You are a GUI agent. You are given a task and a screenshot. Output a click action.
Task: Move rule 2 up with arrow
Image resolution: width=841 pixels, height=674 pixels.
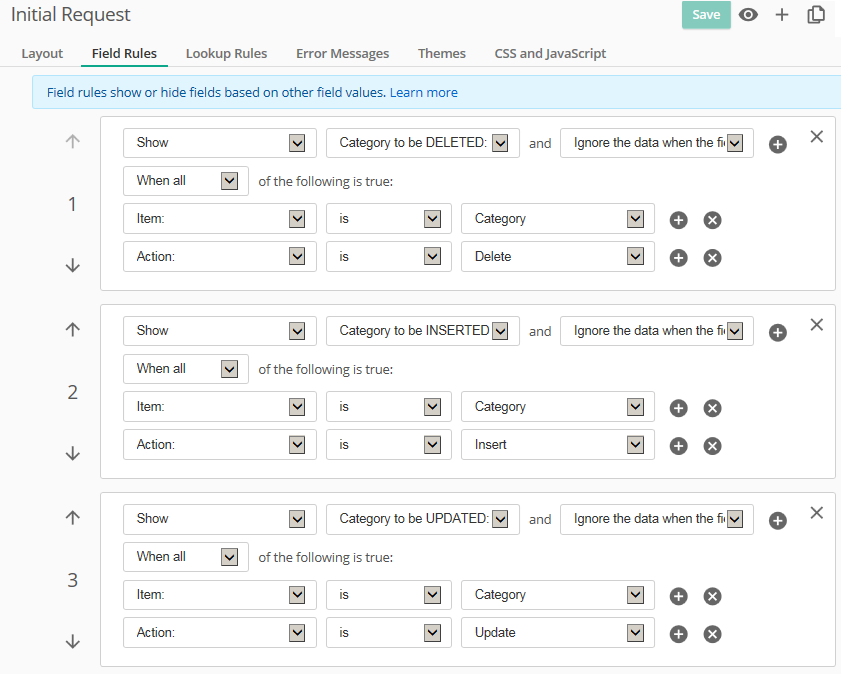(x=72, y=330)
